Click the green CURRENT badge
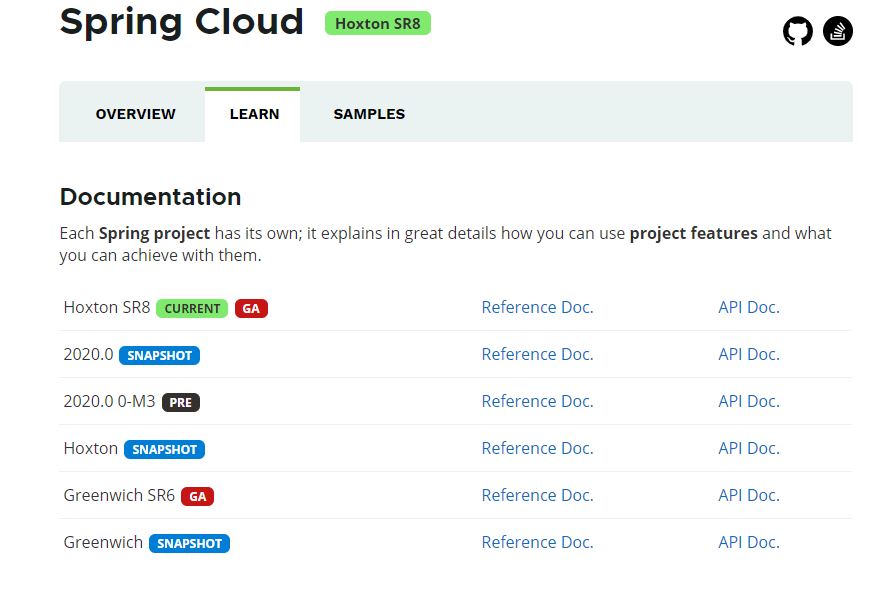Image resolution: width=882 pixels, height=594 pixels. coord(192,308)
